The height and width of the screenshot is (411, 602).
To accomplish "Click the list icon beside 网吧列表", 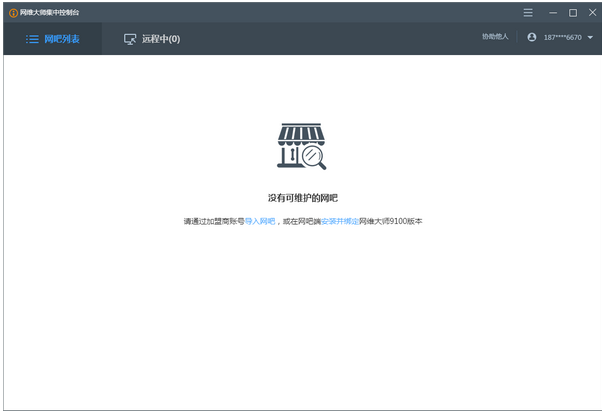I will tap(32, 39).
